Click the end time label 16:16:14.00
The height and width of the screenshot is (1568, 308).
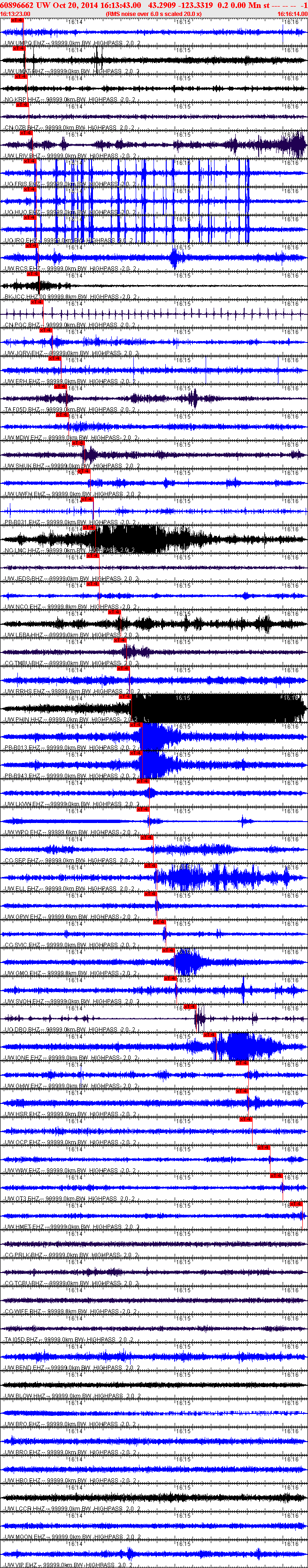pyautogui.click(x=292, y=14)
